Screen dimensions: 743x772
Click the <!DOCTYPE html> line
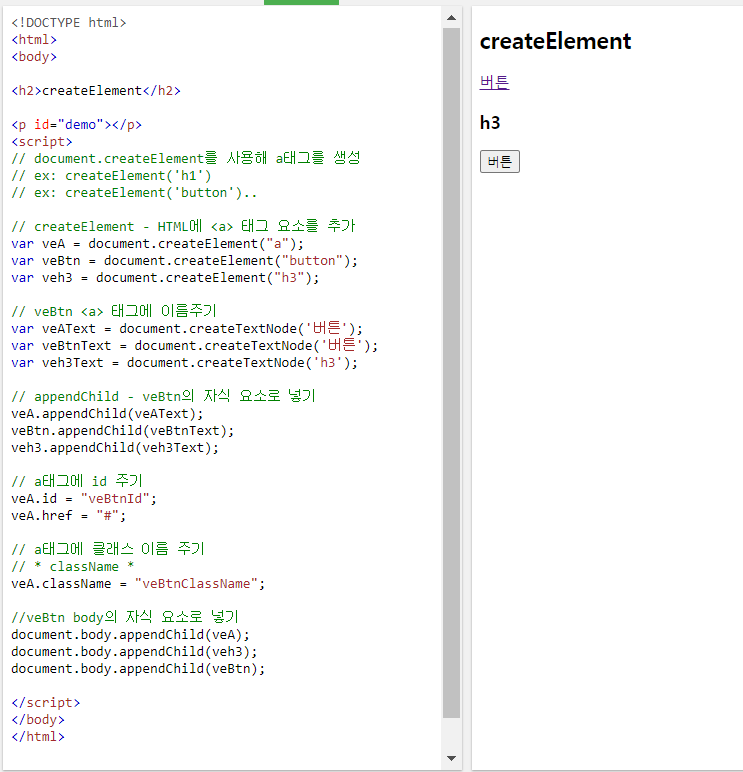pos(69,23)
